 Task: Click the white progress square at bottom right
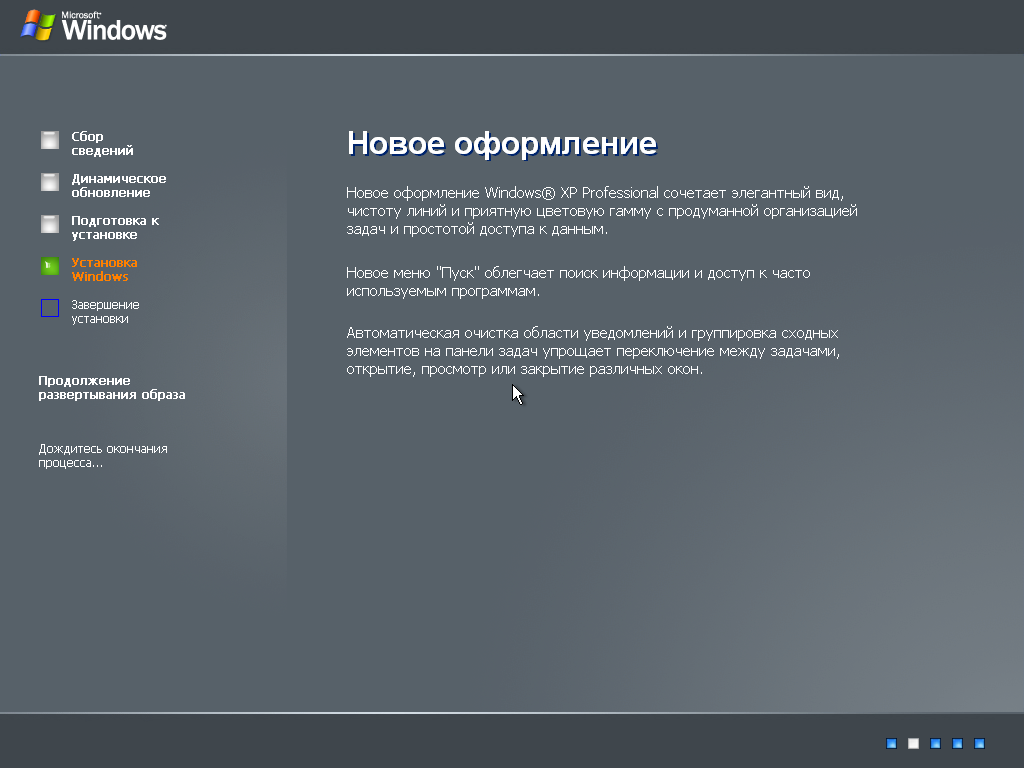[x=914, y=743]
